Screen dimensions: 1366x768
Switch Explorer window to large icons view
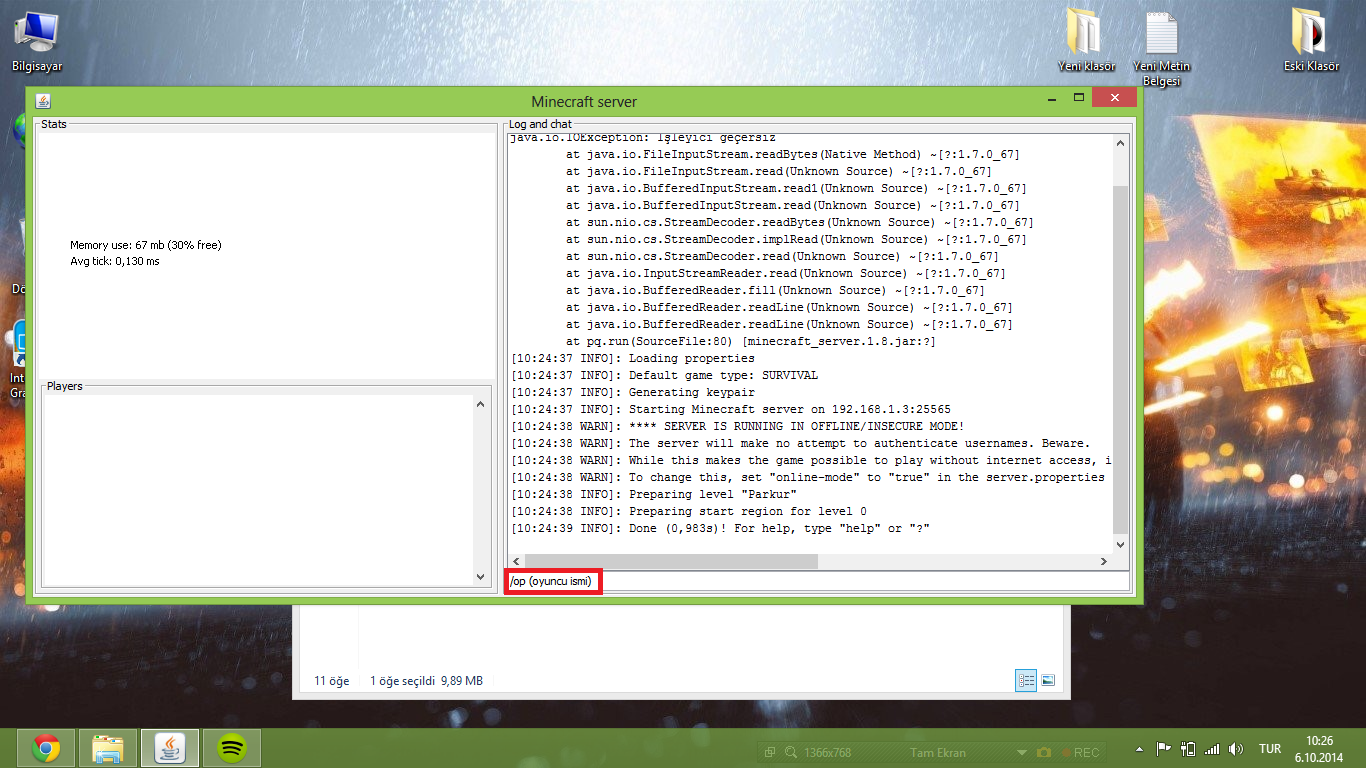[1048, 680]
